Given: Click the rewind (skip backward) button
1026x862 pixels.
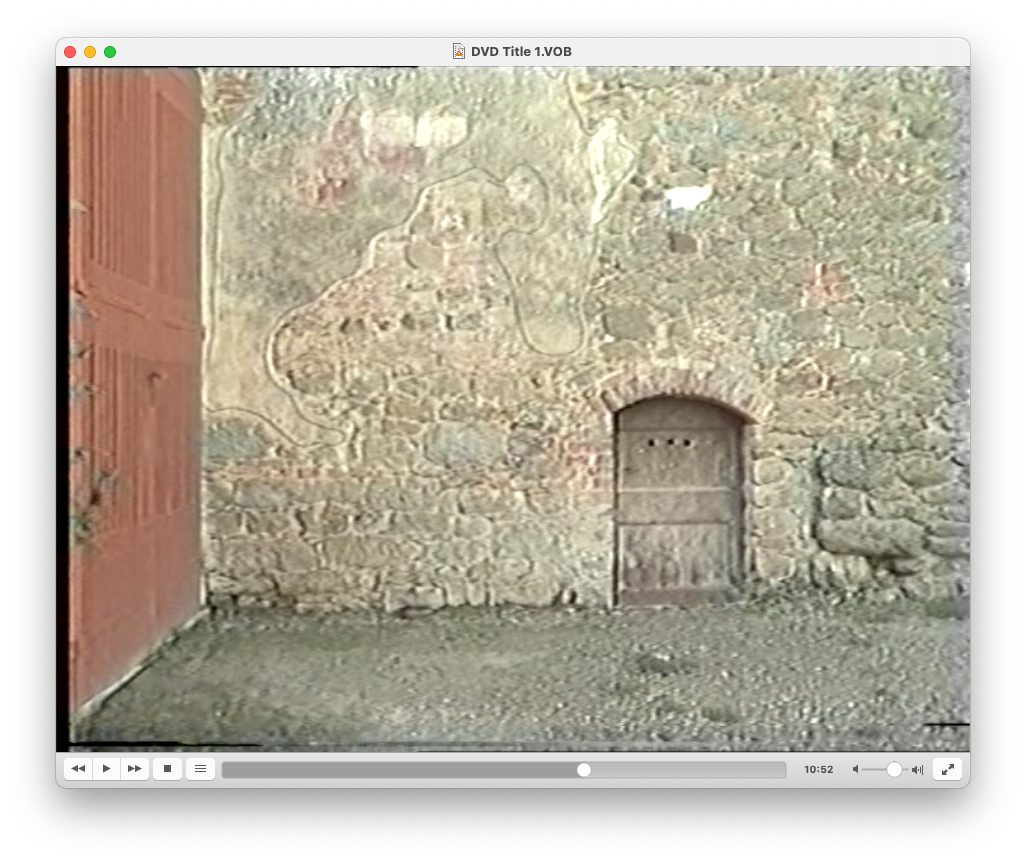Looking at the screenshot, I should click(x=78, y=769).
